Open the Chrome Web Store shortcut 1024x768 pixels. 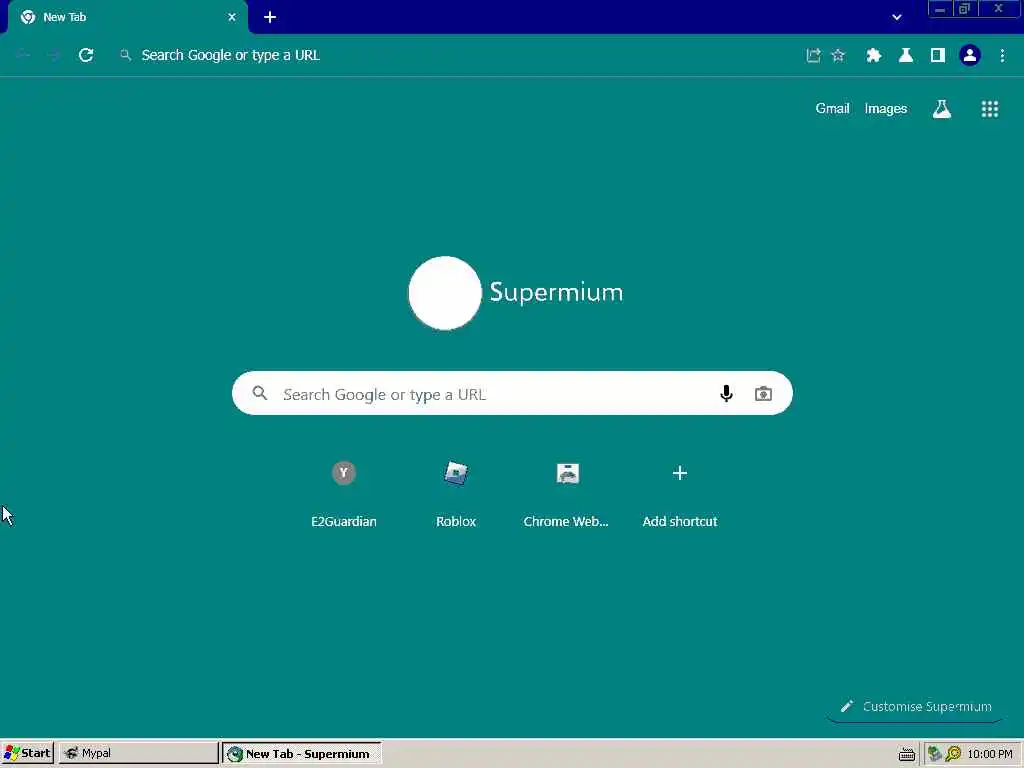[567, 493]
